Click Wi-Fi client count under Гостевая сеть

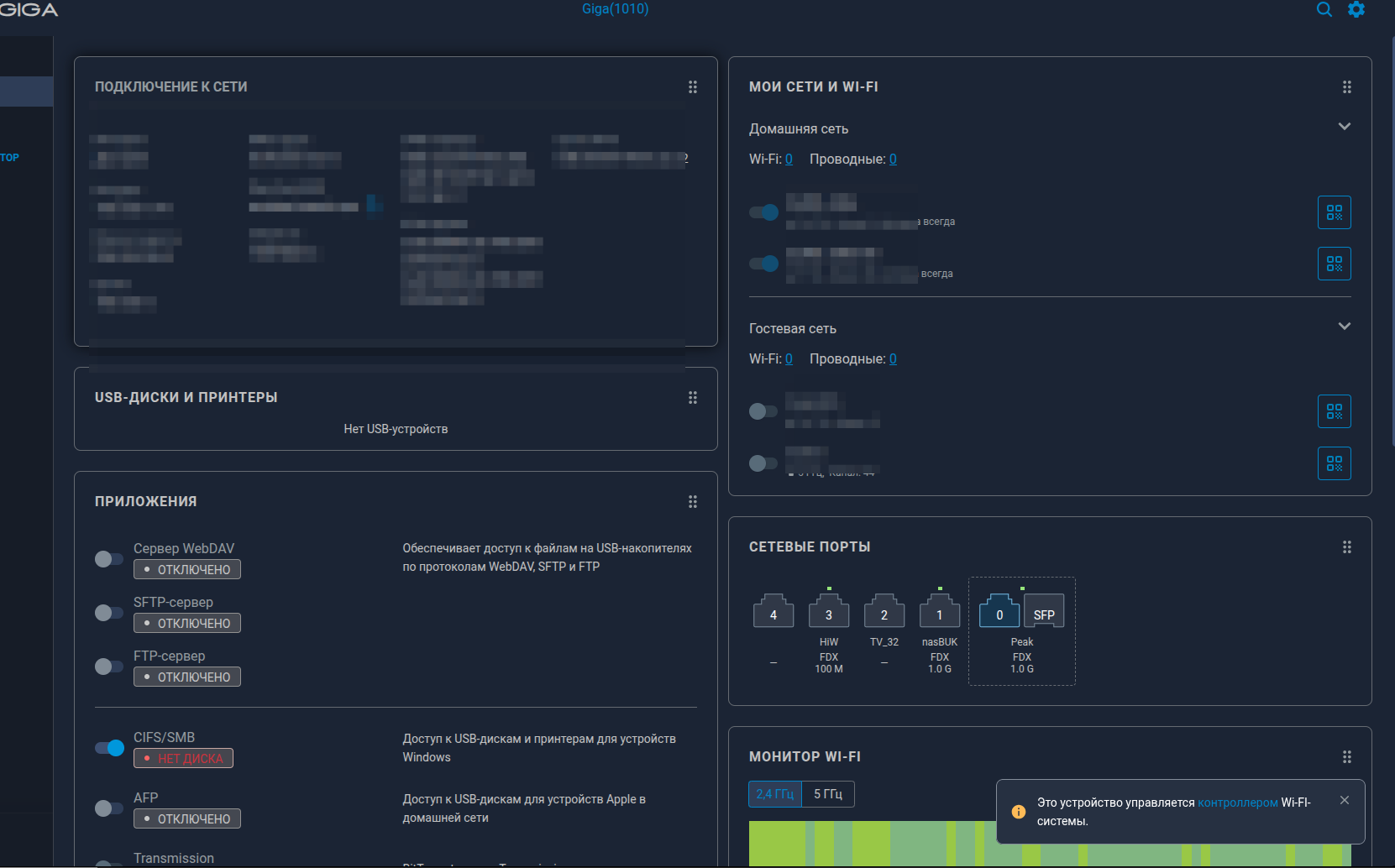789,359
